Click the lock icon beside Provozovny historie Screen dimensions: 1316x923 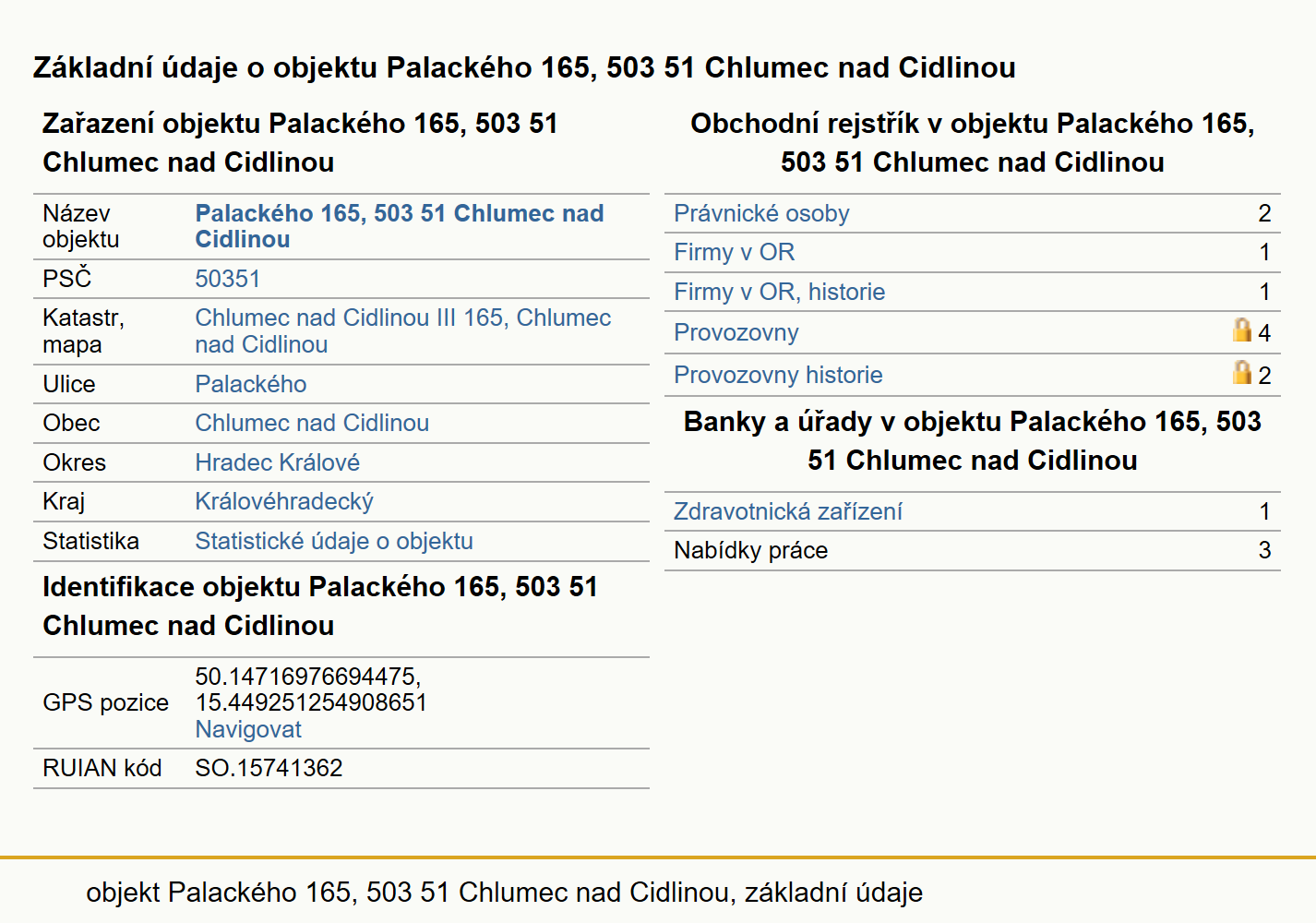tap(1242, 373)
